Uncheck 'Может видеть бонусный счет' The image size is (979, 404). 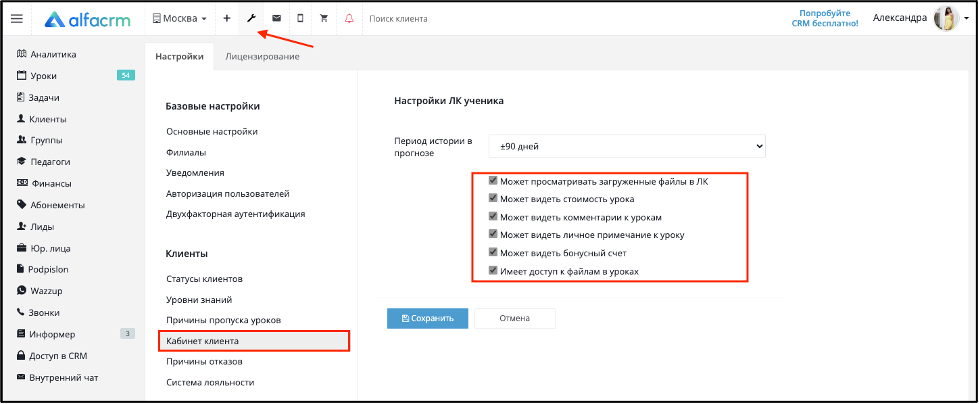click(493, 253)
